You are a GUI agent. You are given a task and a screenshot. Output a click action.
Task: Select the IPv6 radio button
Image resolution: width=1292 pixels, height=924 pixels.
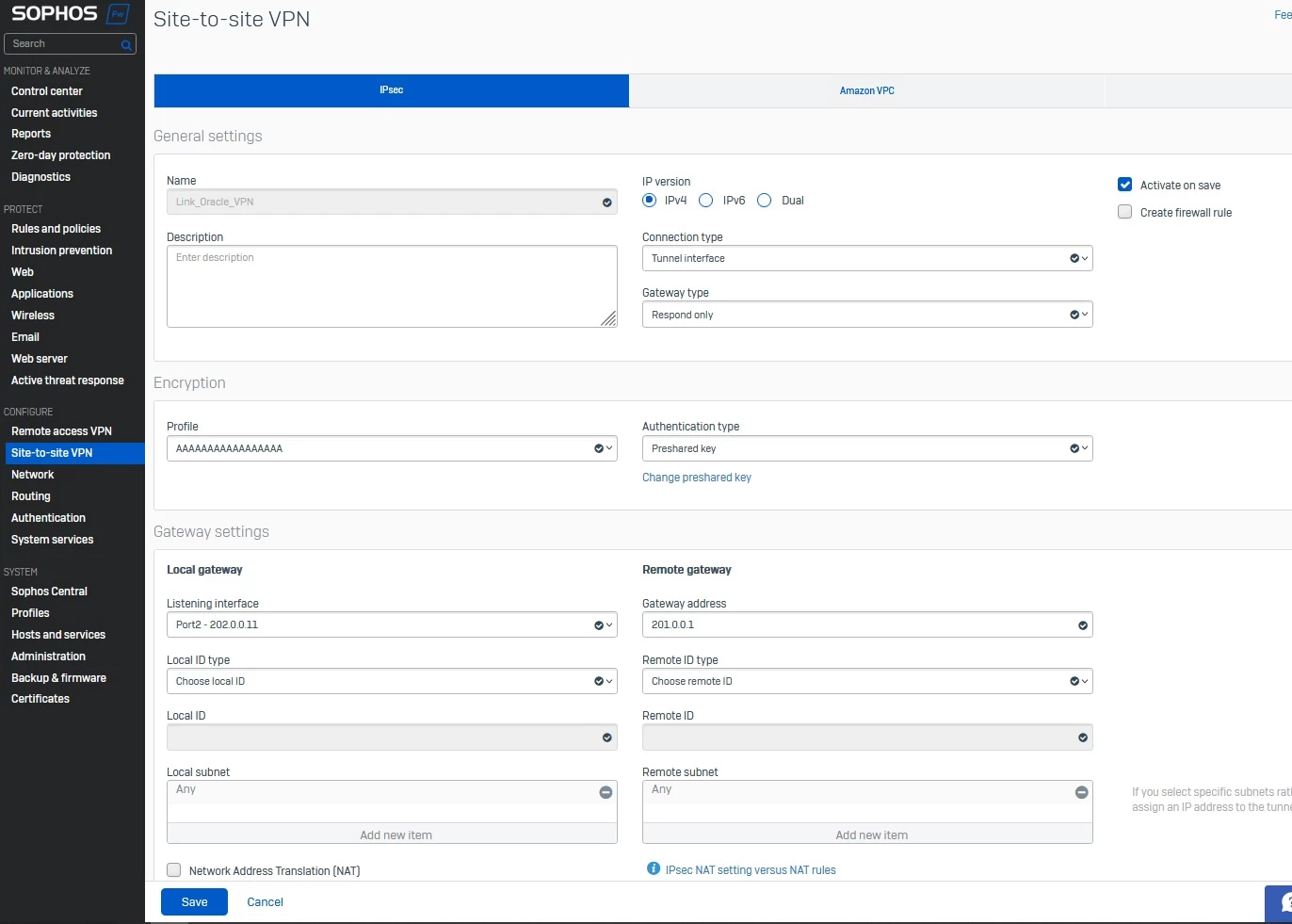[706, 201]
